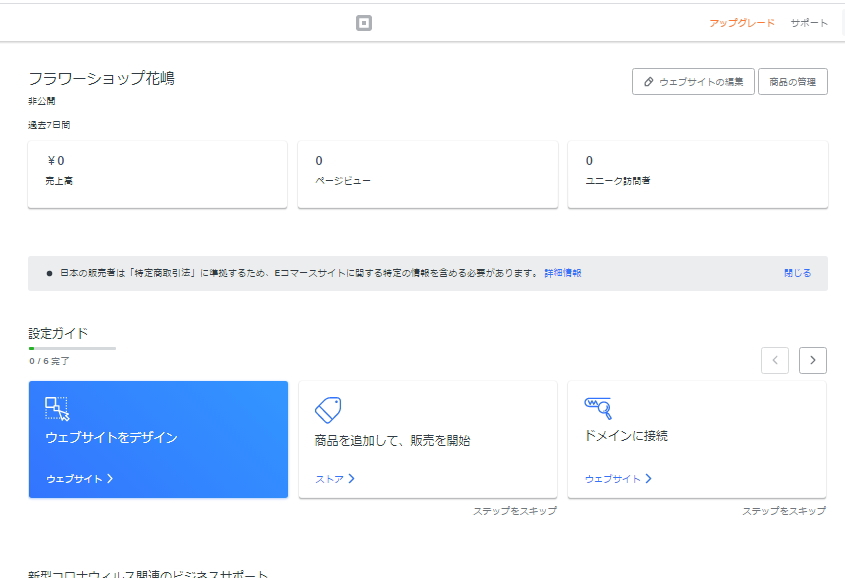Click the right arrow to advance the setup guide
The image size is (845, 578).
coord(812,360)
